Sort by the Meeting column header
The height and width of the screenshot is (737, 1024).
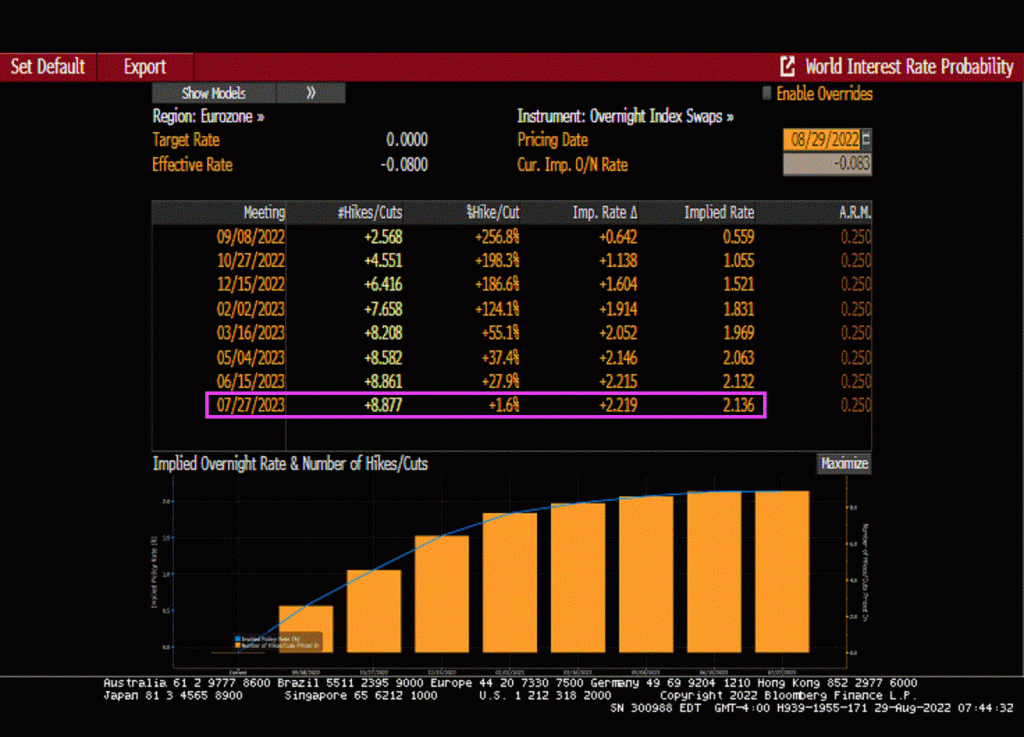(x=264, y=212)
